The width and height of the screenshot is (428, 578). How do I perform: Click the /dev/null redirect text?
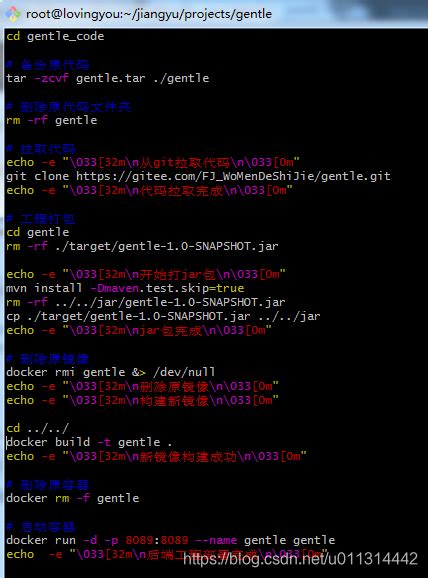tap(184, 372)
